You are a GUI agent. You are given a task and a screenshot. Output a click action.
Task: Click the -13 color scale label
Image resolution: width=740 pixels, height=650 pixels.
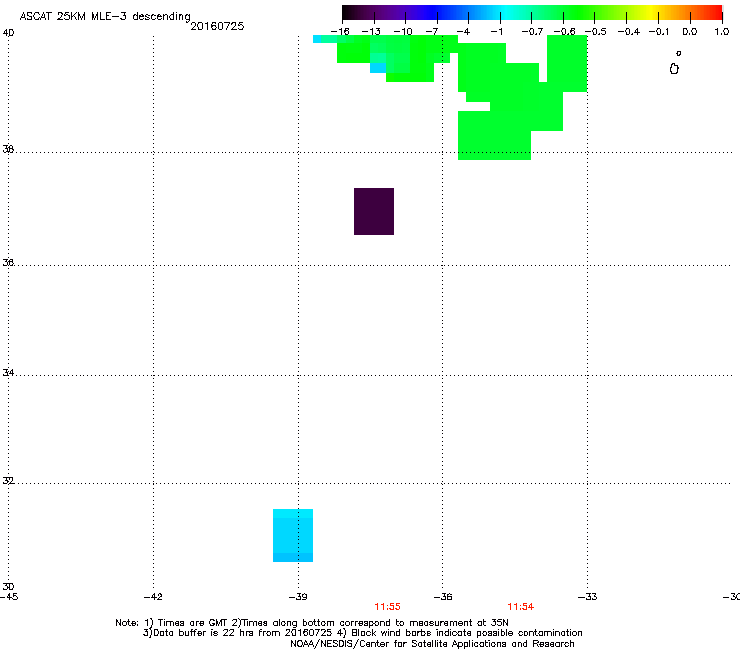371,32
